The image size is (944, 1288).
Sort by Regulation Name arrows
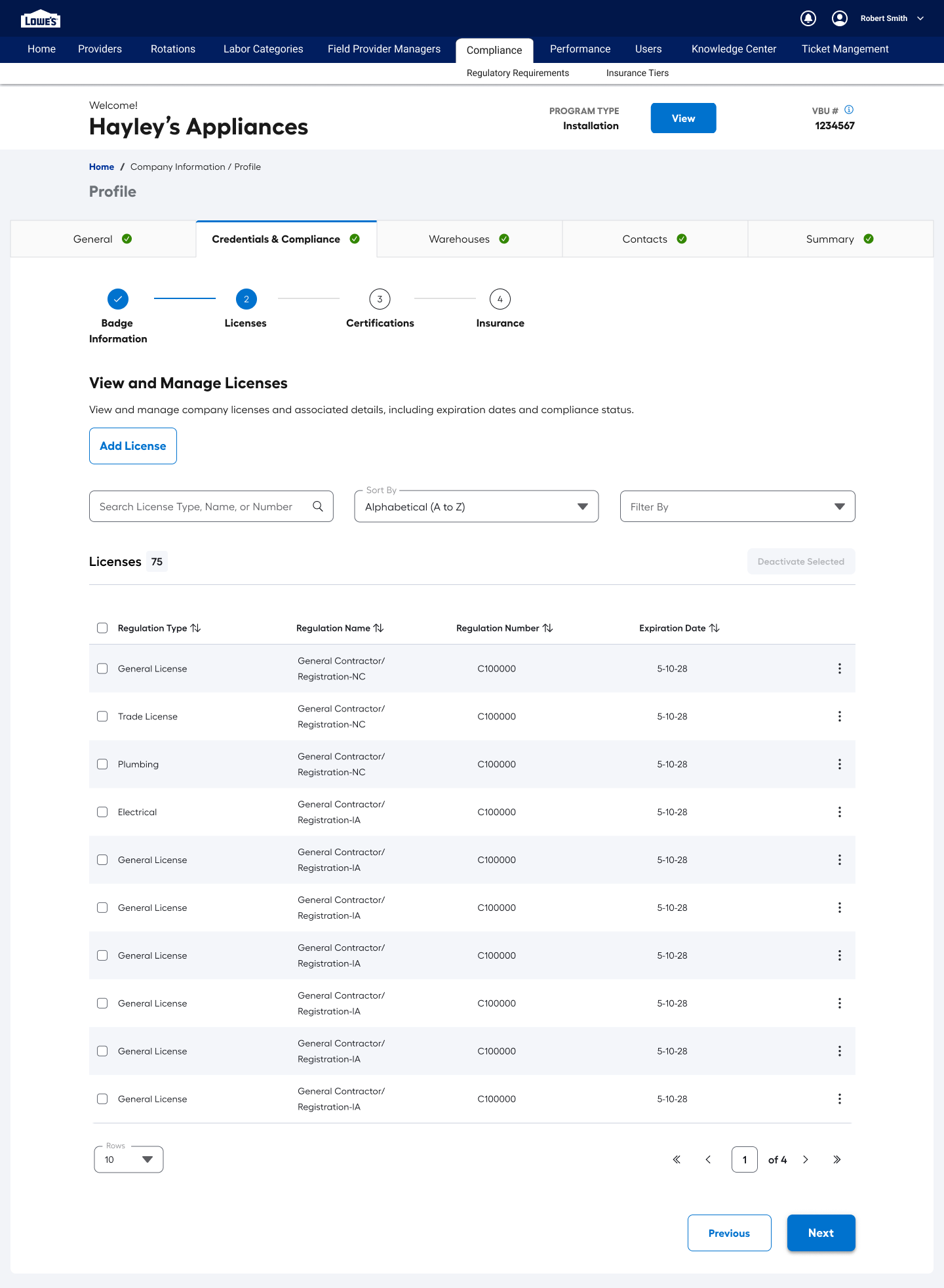(x=378, y=628)
